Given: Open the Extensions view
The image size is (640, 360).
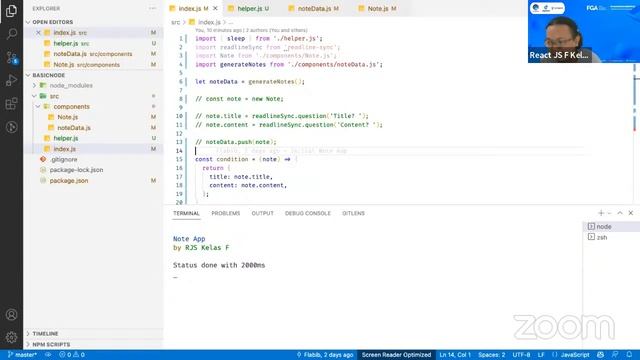Looking at the screenshot, I should coord(11,104).
